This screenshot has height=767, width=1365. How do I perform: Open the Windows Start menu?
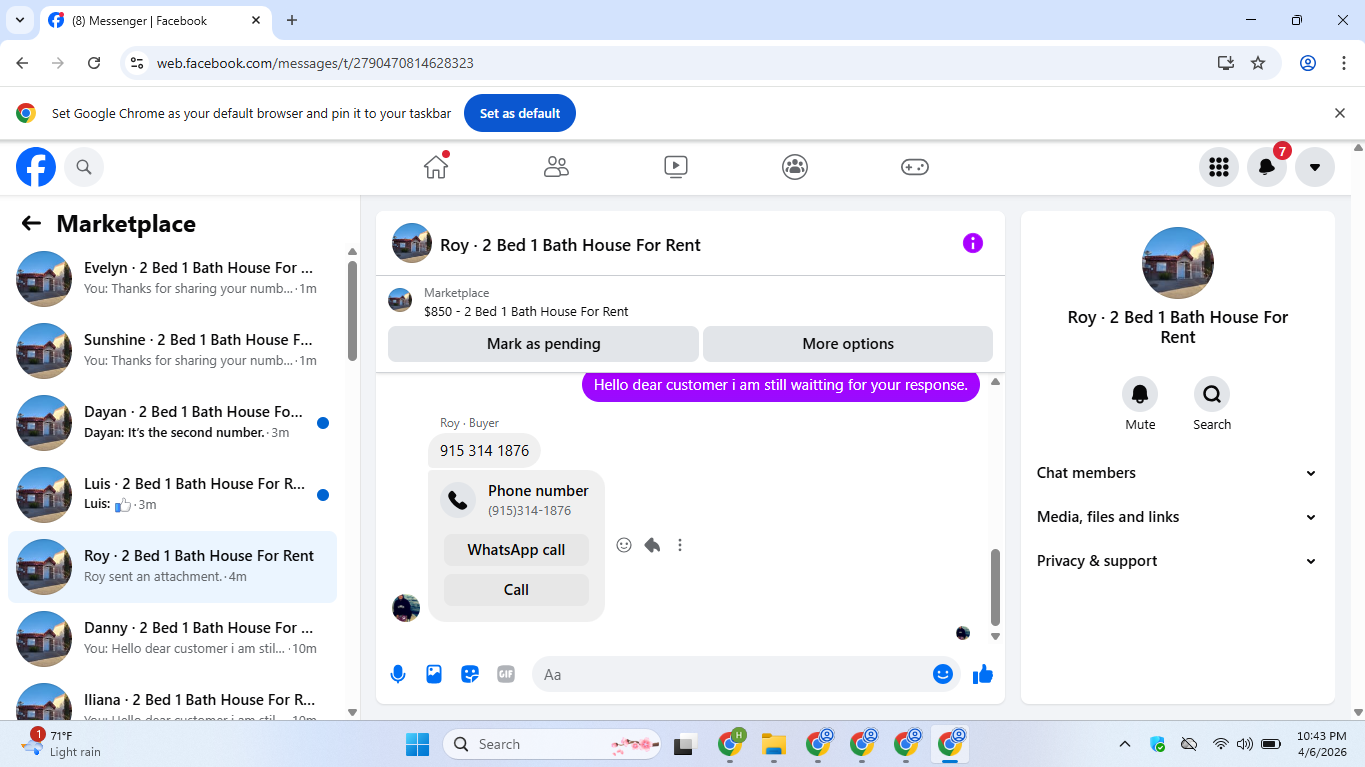(417, 744)
